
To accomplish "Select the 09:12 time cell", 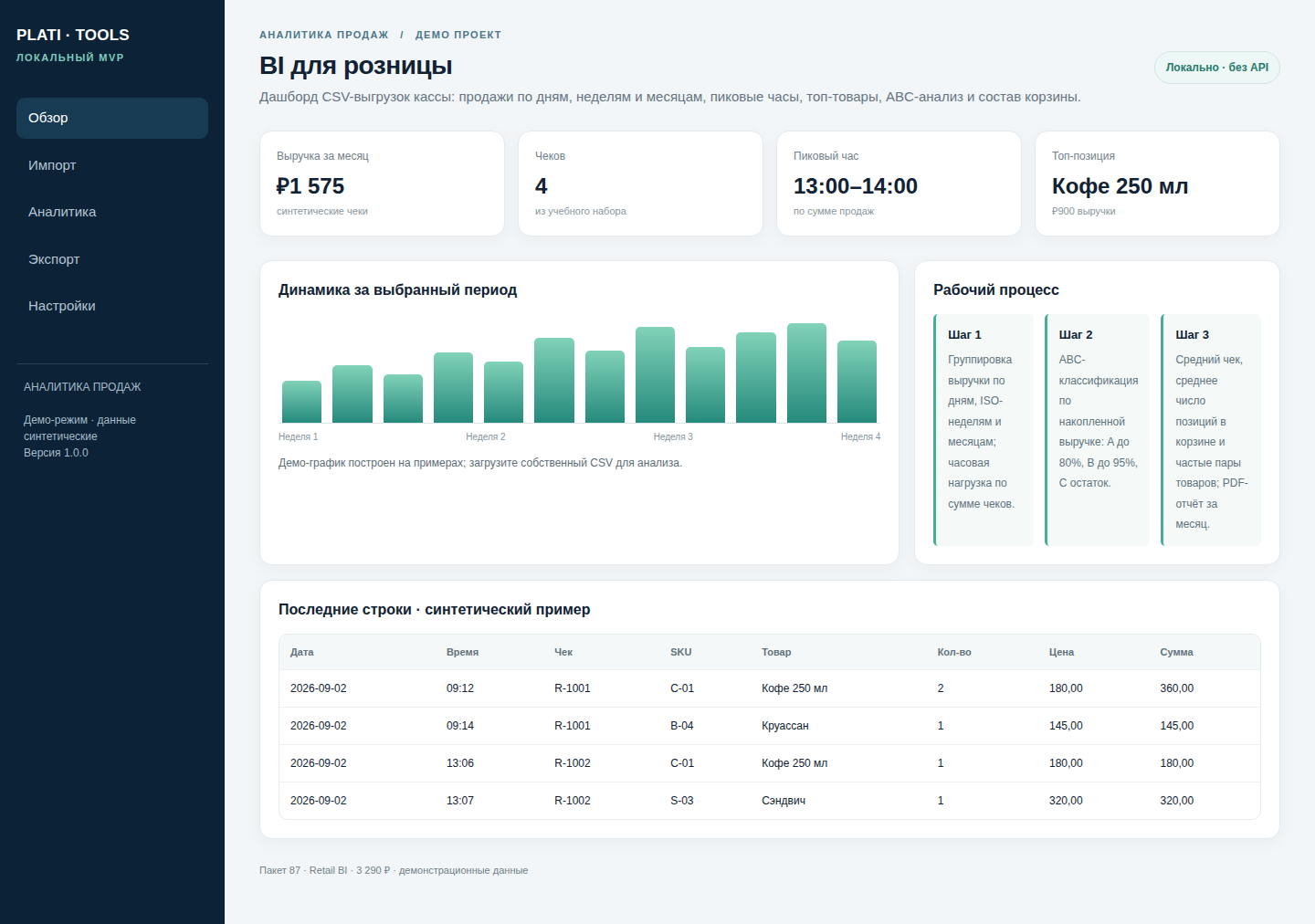I will coord(460,688).
